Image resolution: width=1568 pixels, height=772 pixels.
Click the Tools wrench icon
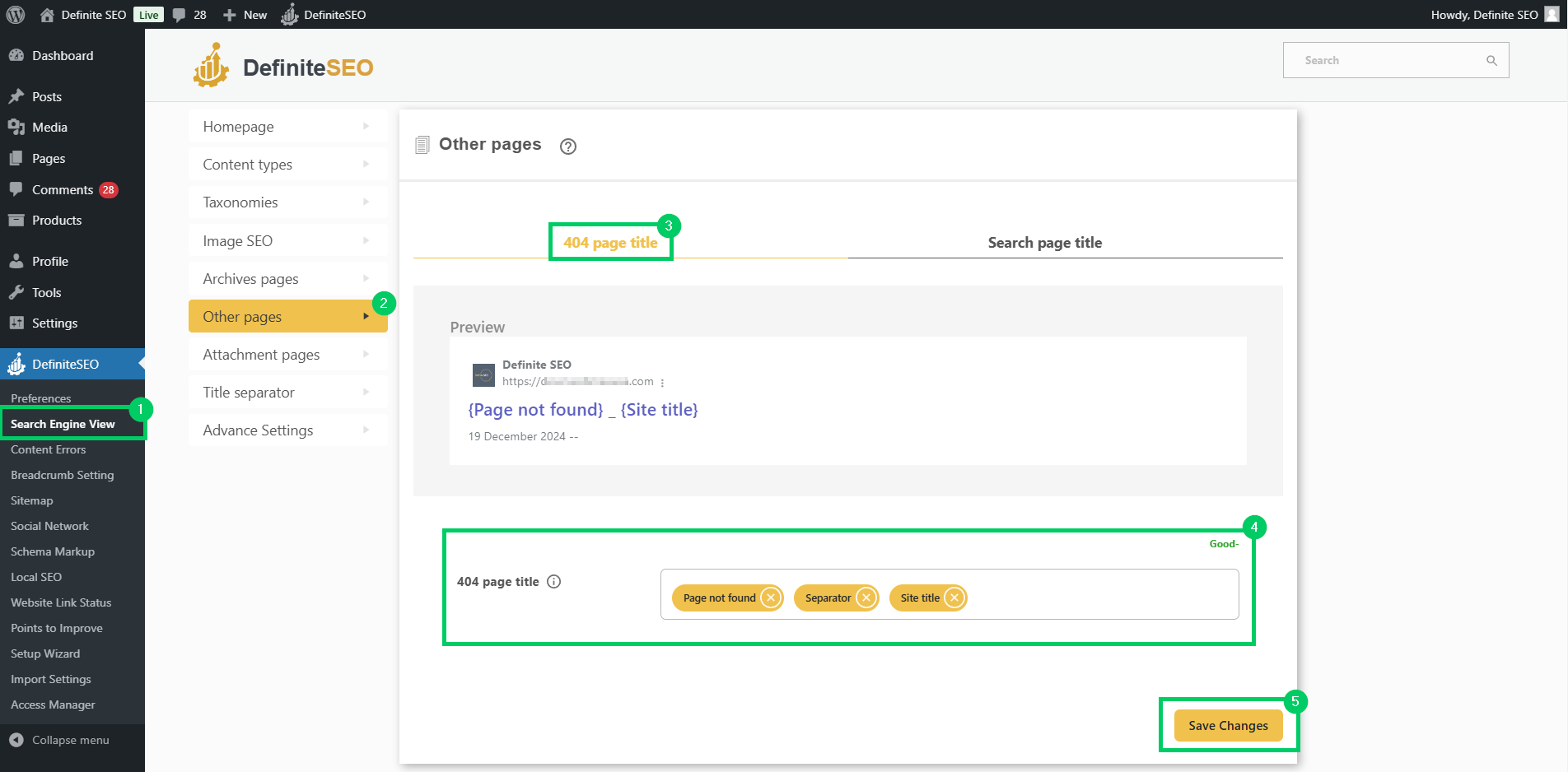click(x=16, y=292)
